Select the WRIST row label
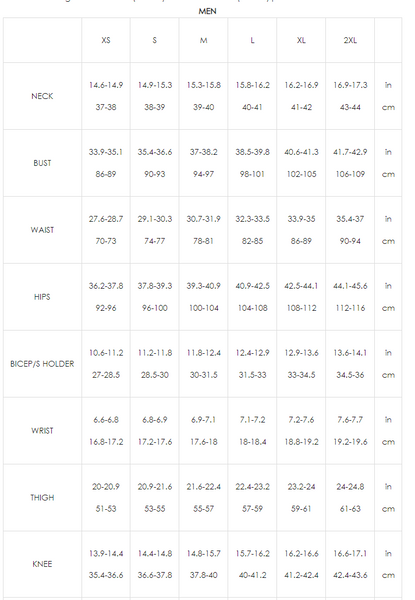The width and height of the screenshot is (415, 600). 42,431
